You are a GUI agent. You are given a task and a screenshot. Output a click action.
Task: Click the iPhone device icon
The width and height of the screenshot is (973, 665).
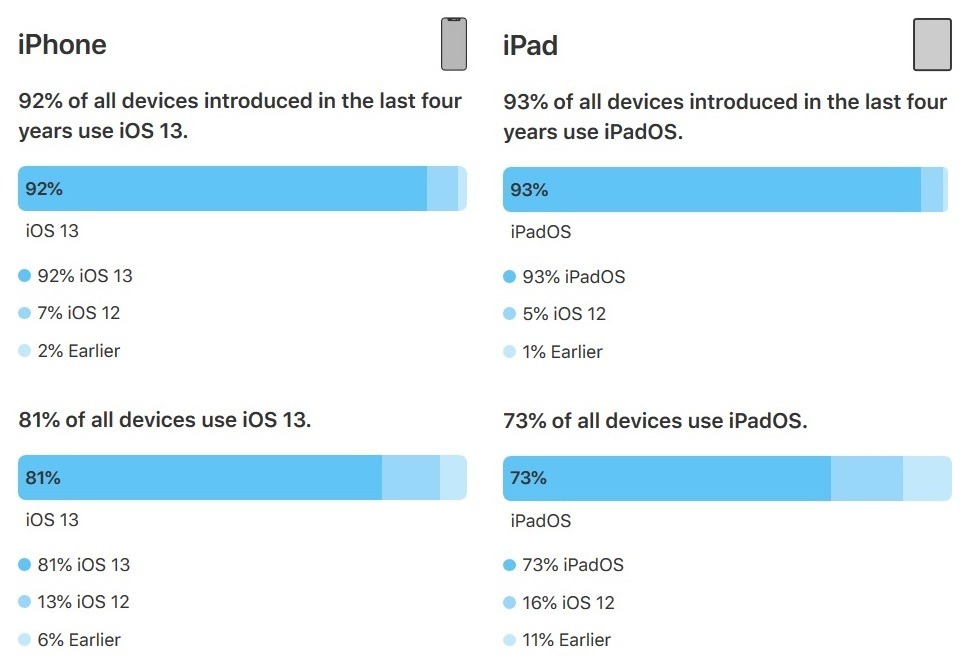(x=454, y=45)
